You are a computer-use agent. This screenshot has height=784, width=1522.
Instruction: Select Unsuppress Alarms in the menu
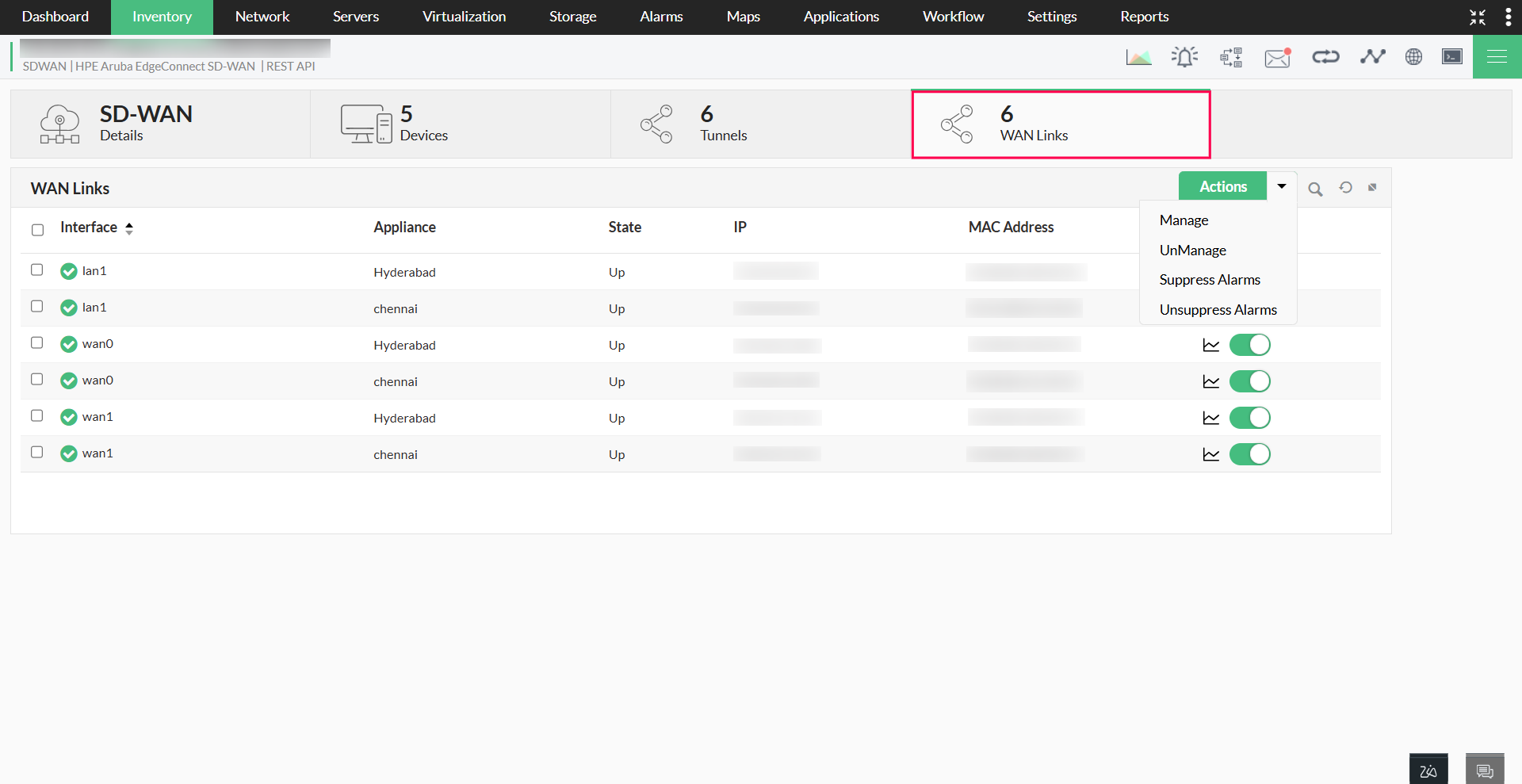click(1218, 310)
